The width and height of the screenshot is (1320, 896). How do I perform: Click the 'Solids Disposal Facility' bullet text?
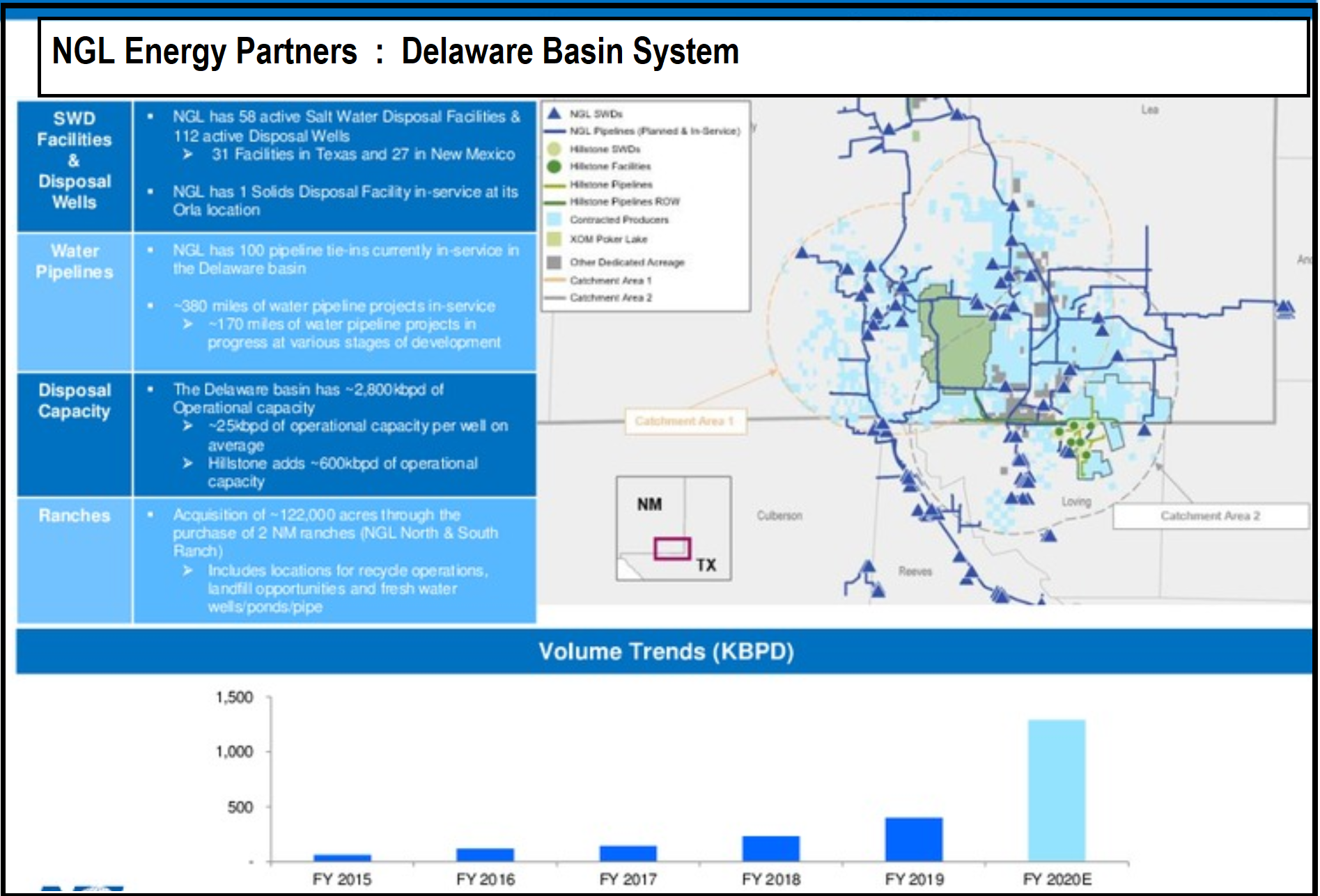tap(345, 201)
